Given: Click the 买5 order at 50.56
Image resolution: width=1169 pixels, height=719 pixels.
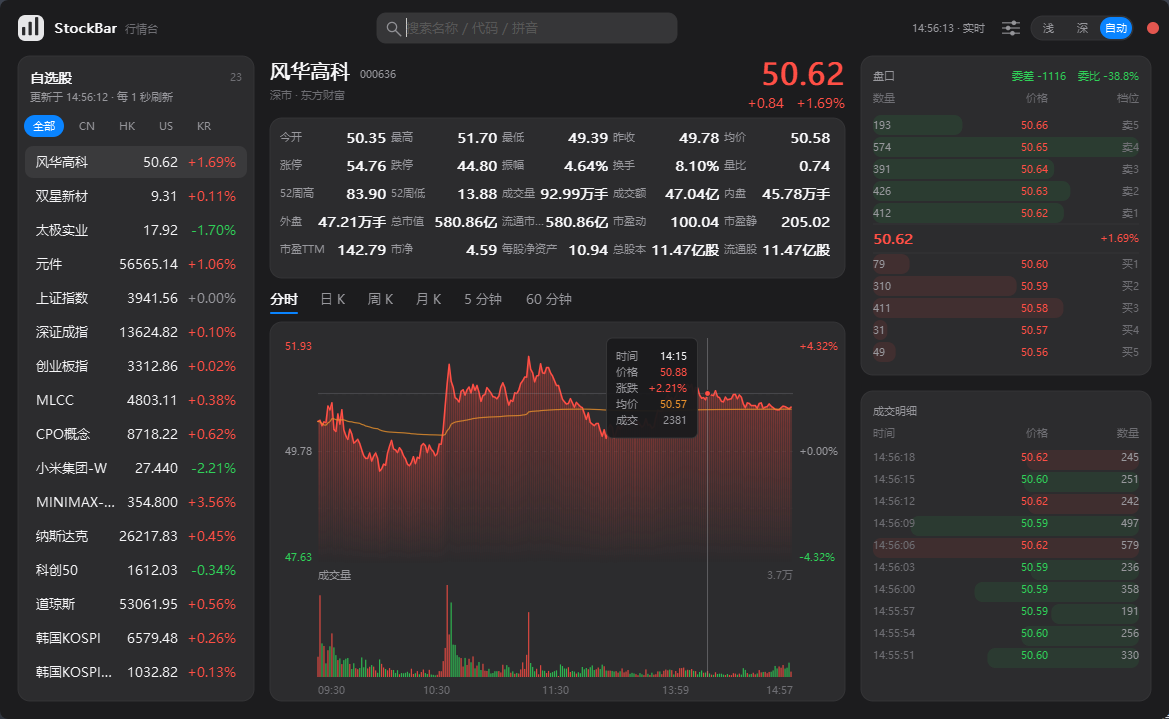Looking at the screenshot, I should click(x=1006, y=352).
